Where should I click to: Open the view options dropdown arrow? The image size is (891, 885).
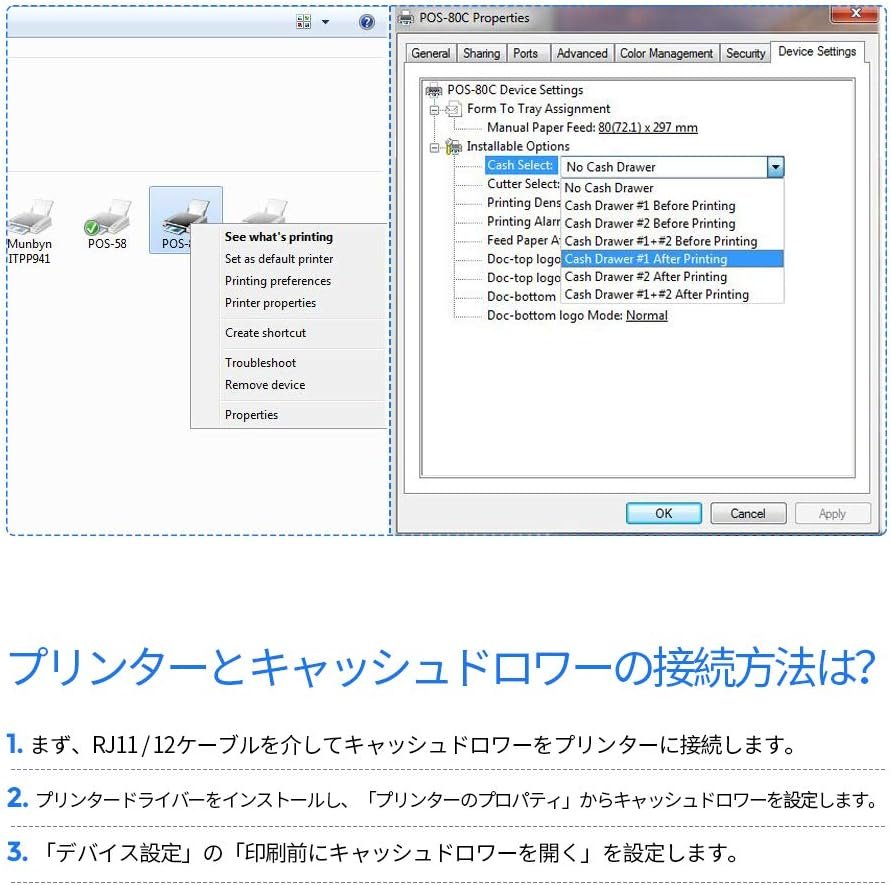click(326, 21)
